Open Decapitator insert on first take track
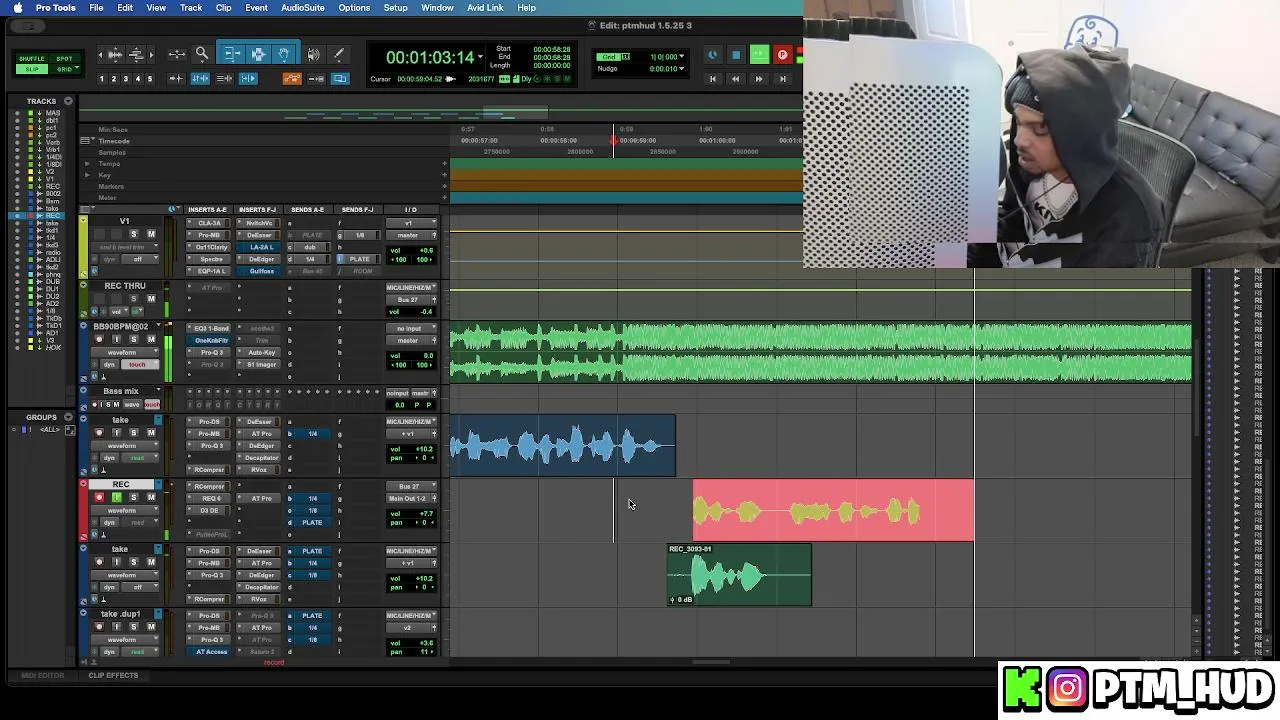Image resolution: width=1280 pixels, height=720 pixels. pos(261,457)
